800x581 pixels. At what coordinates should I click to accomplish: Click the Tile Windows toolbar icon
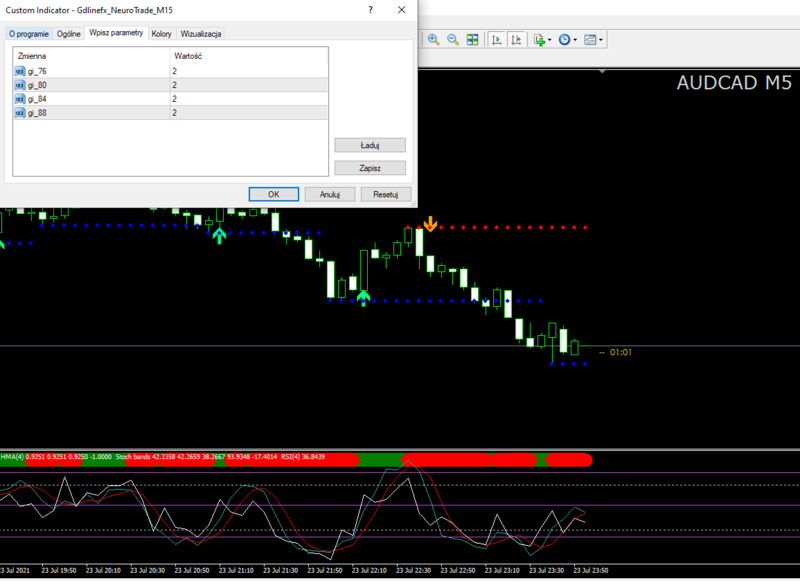click(471, 40)
